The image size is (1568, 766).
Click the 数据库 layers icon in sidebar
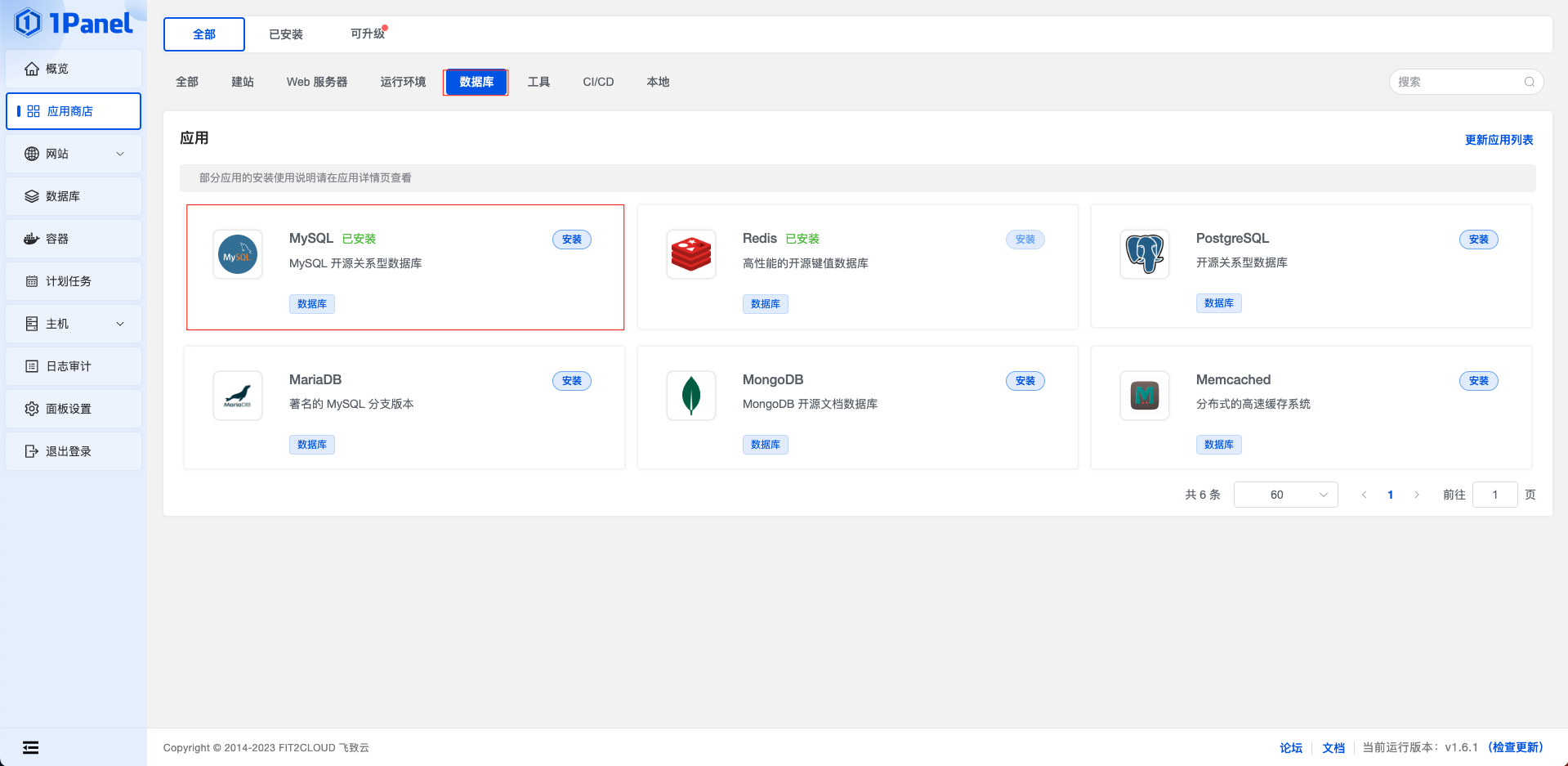32,196
